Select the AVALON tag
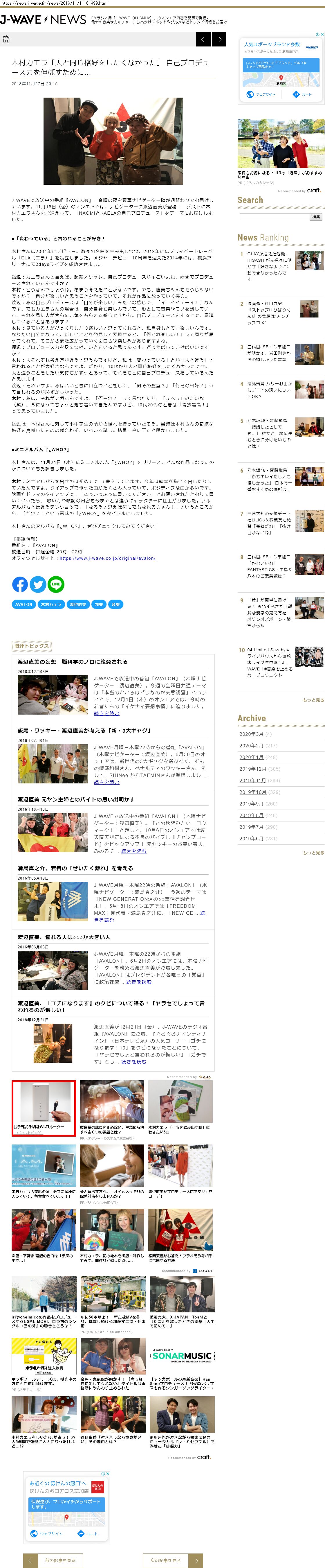Image resolution: width=325 pixels, height=1568 pixels. (24, 604)
